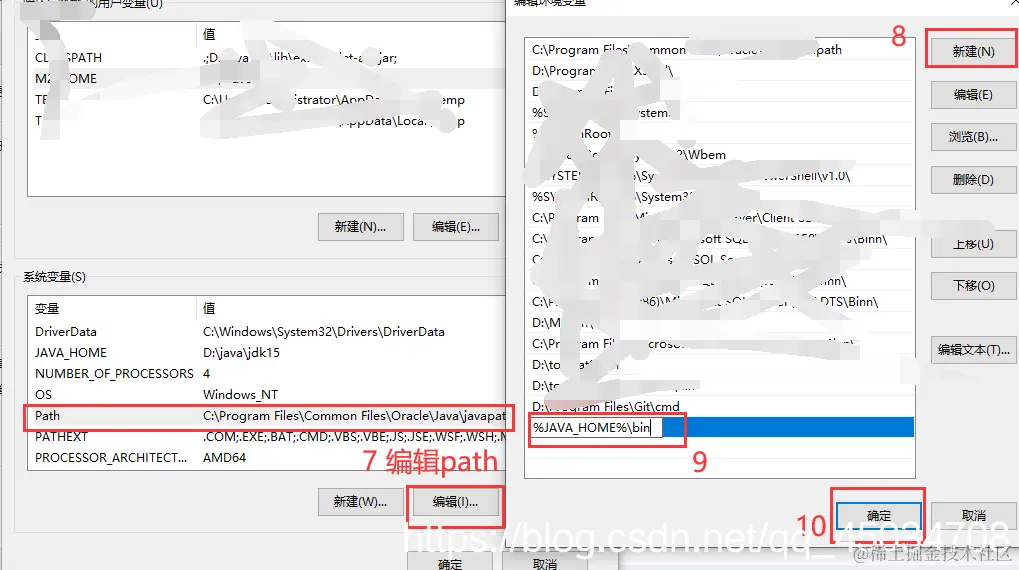
Task: Click the 下移(O) button
Action: coord(973,285)
